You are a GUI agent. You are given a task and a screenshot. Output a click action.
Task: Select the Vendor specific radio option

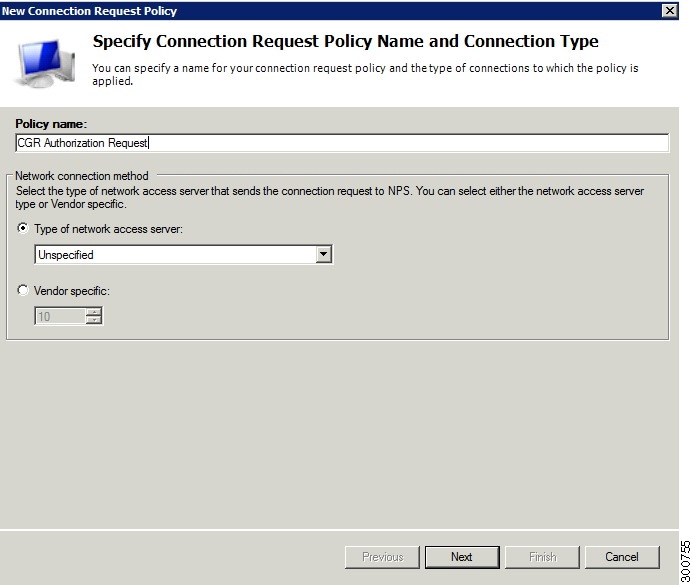point(23,290)
